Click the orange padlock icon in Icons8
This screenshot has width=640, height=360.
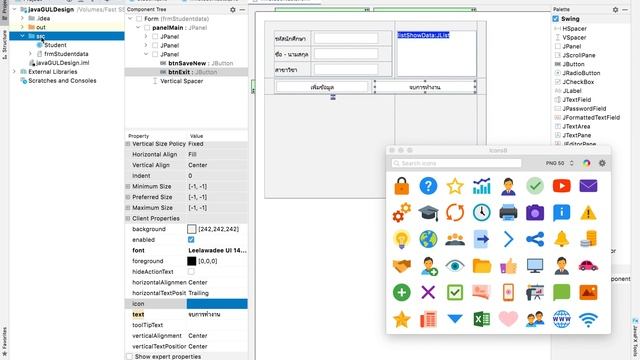pyautogui.click(x=402, y=186)
